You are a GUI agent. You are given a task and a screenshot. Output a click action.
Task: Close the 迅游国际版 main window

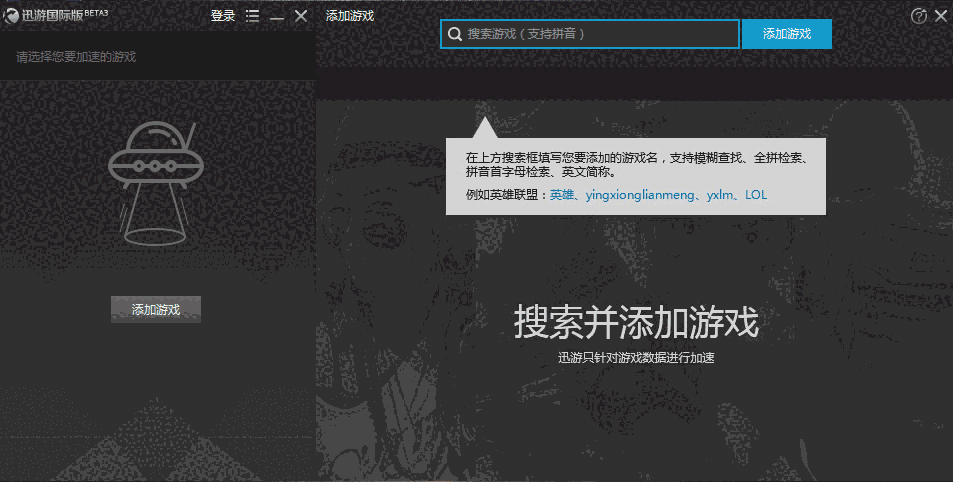(301, 16)
